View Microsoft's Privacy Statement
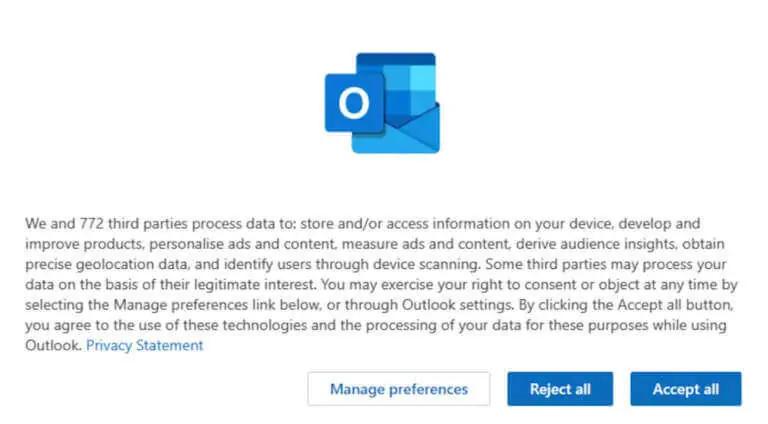 click(x=144, y=345)
